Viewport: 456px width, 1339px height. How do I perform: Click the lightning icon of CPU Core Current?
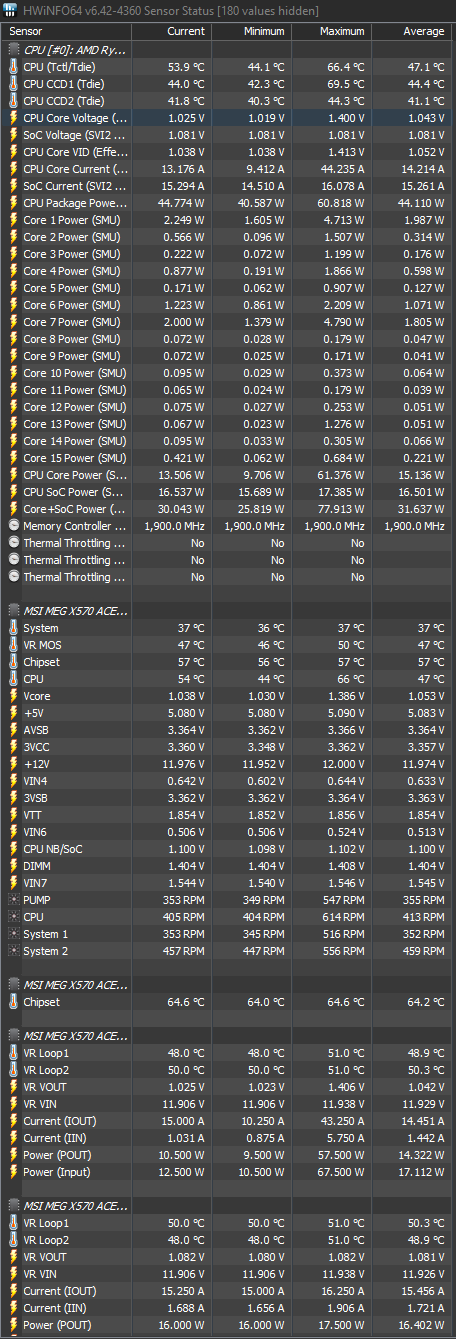[13, 169]
